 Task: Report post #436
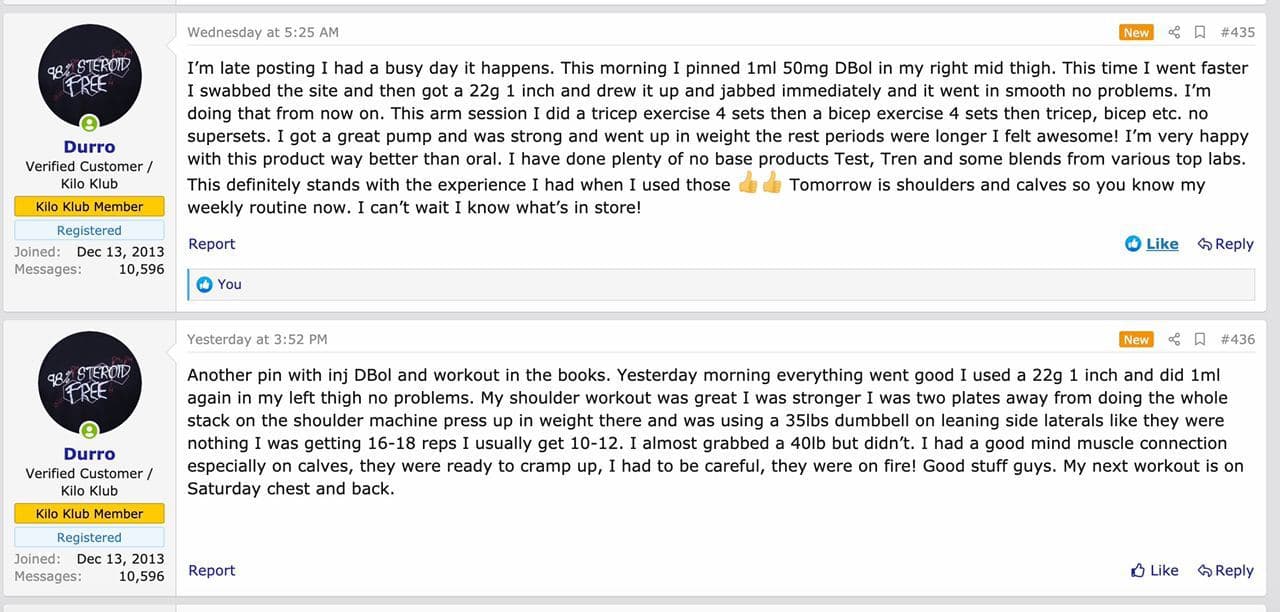[x=212, y=570]
